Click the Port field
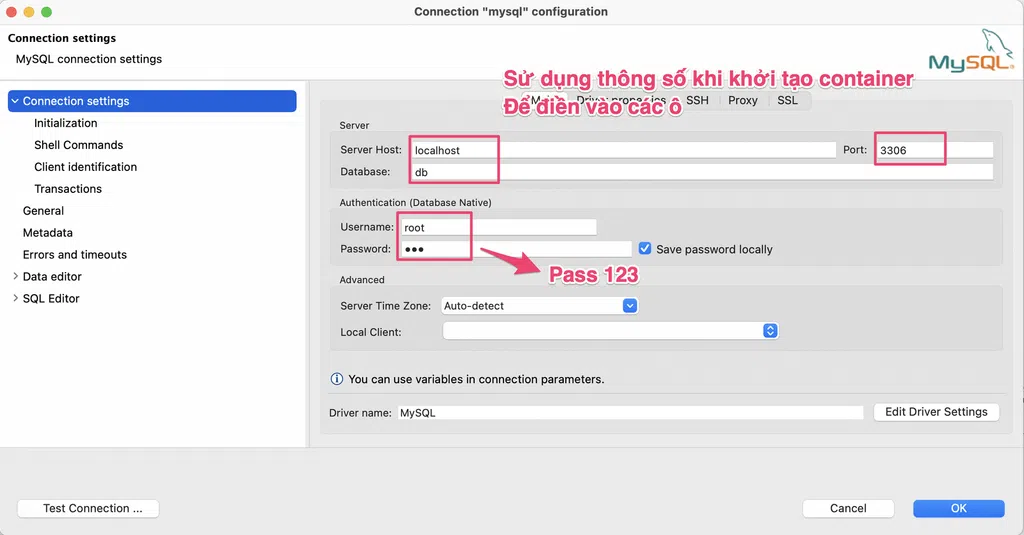This screenshot has height=535, width=1024. [934, 150]
